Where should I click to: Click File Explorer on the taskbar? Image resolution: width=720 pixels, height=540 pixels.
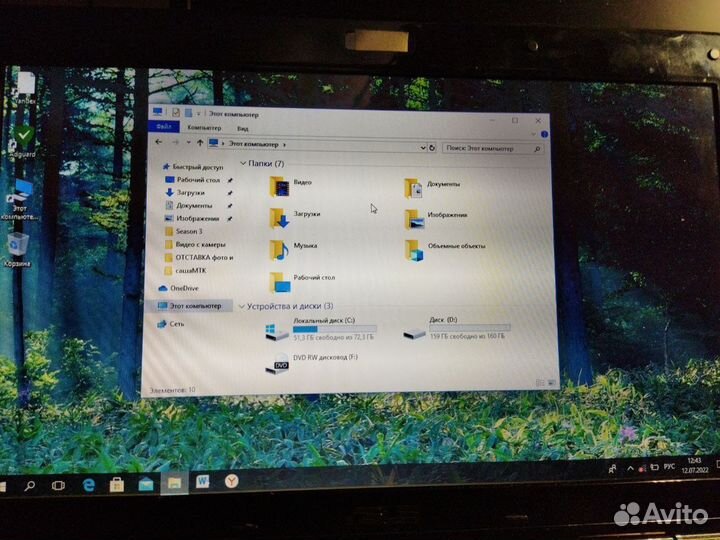point(174,483)
